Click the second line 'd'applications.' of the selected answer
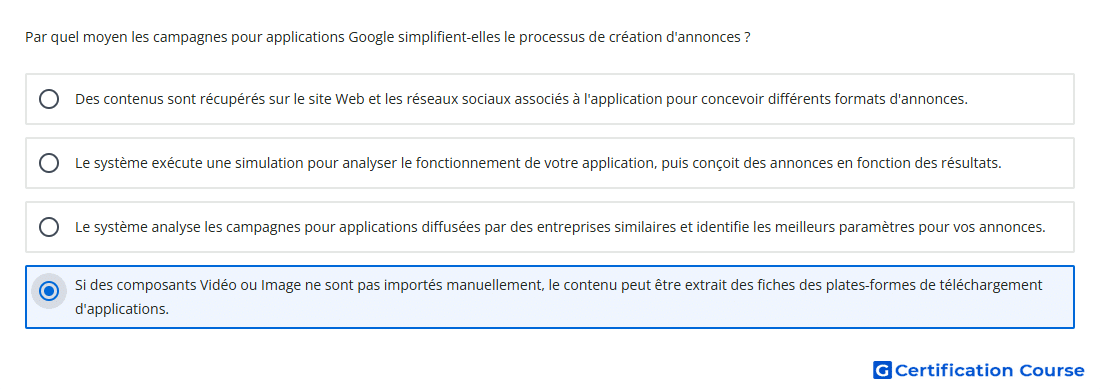 122,308
